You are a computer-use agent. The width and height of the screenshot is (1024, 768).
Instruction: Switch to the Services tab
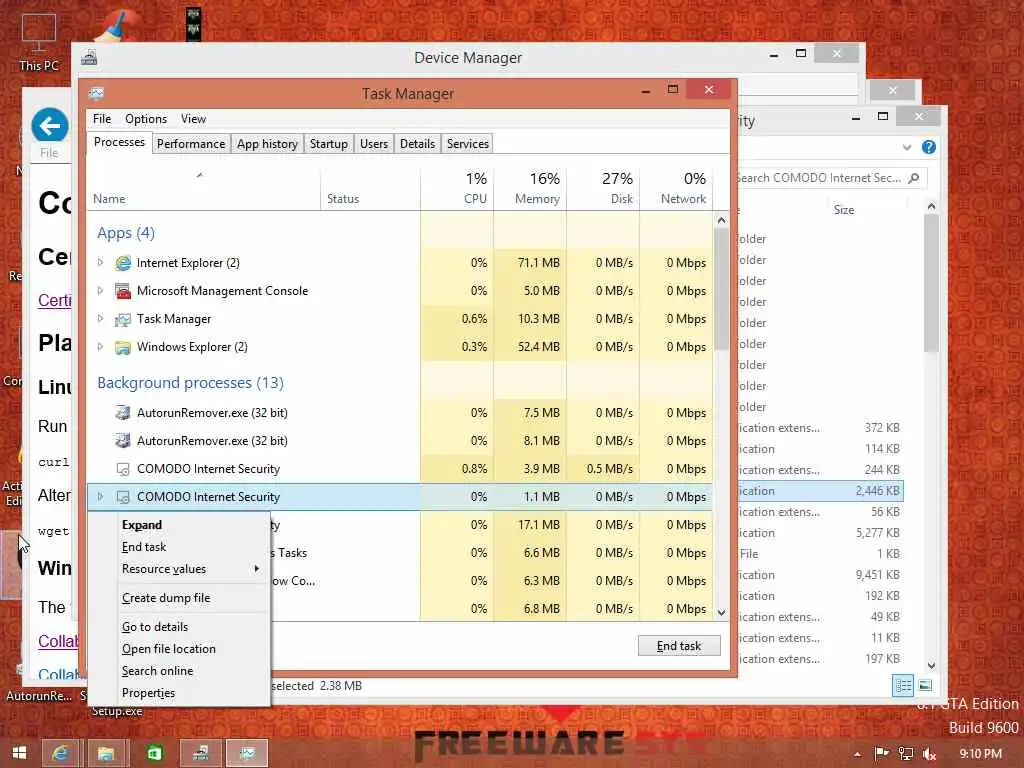[x=468, y=144]
